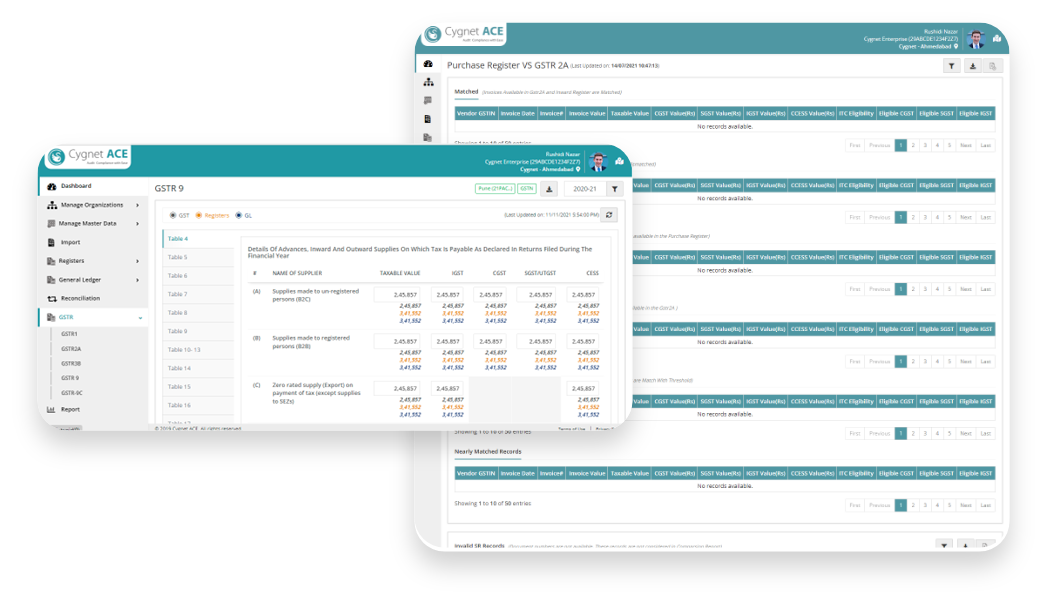Open the 2020-21 financial year dropdown
This screenshot has width=1047, height=604.
tap(584, 189)
